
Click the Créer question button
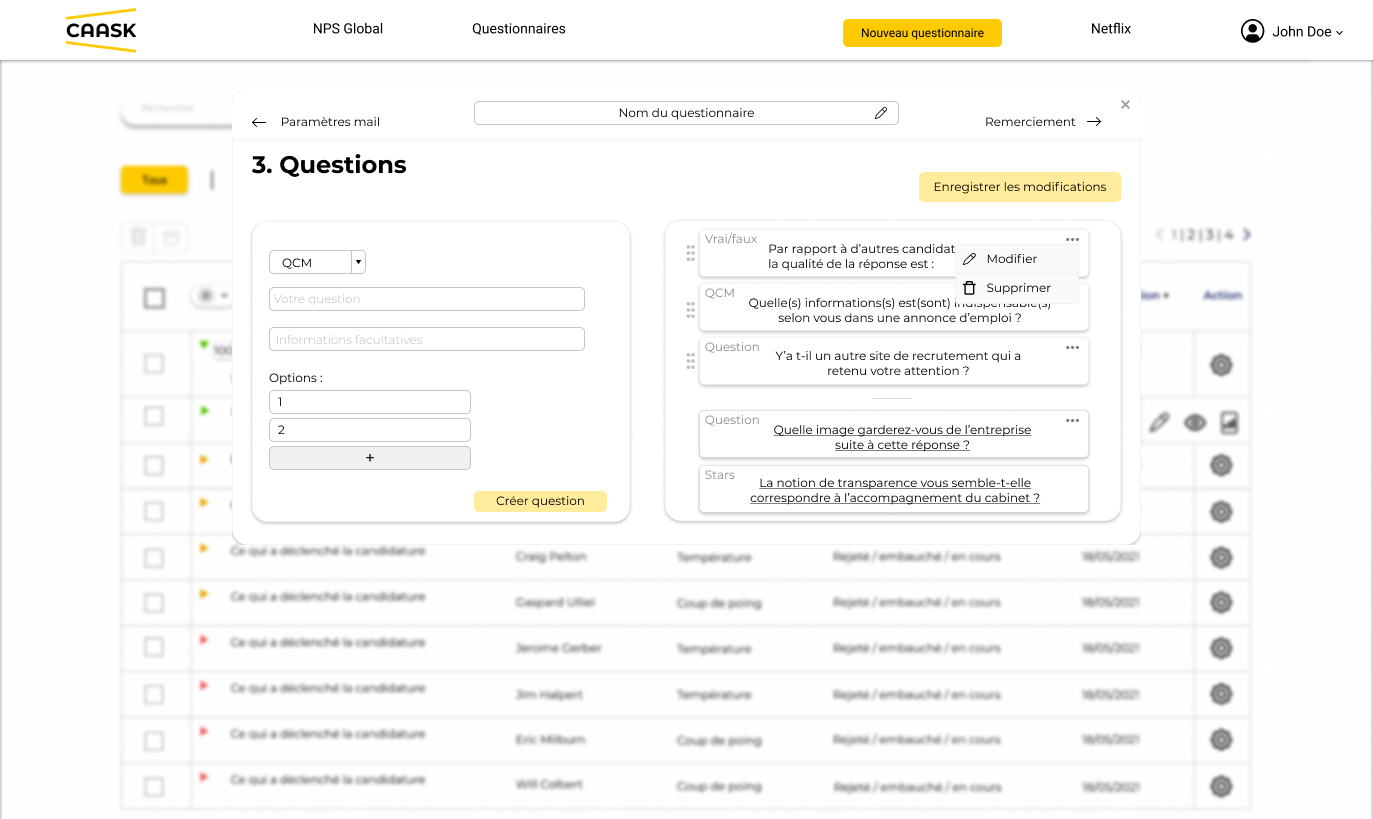point(540,501)
